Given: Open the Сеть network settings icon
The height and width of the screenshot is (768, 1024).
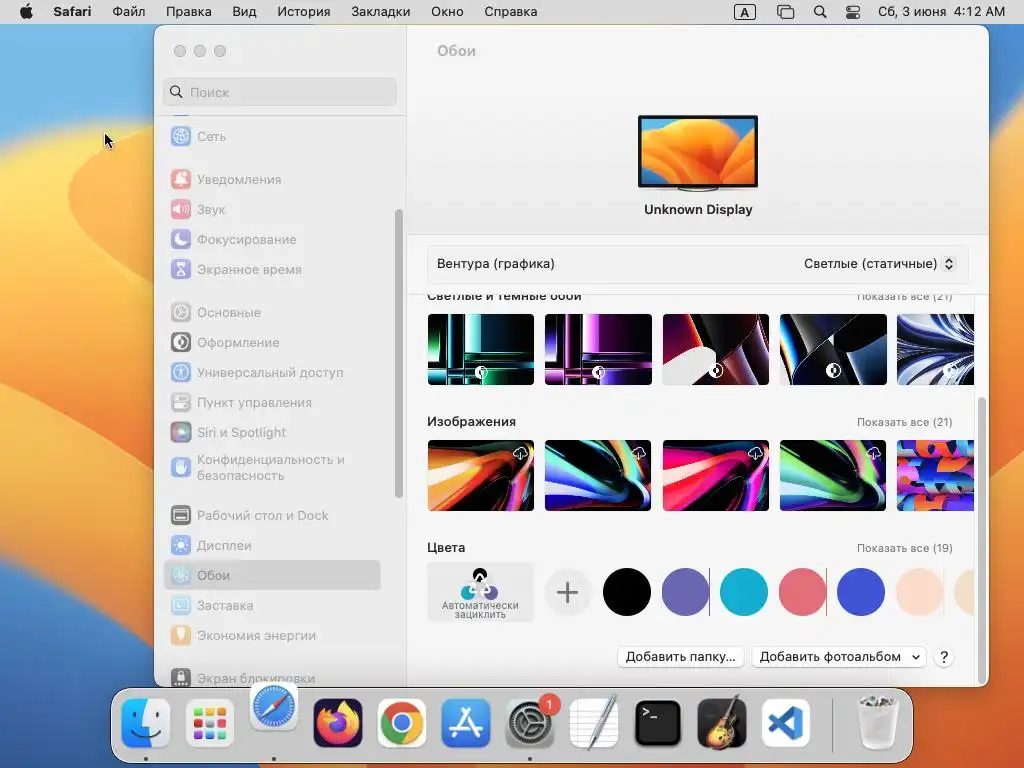Looking at the screenshot, I should pyautogui.click(x=181, y=136).
